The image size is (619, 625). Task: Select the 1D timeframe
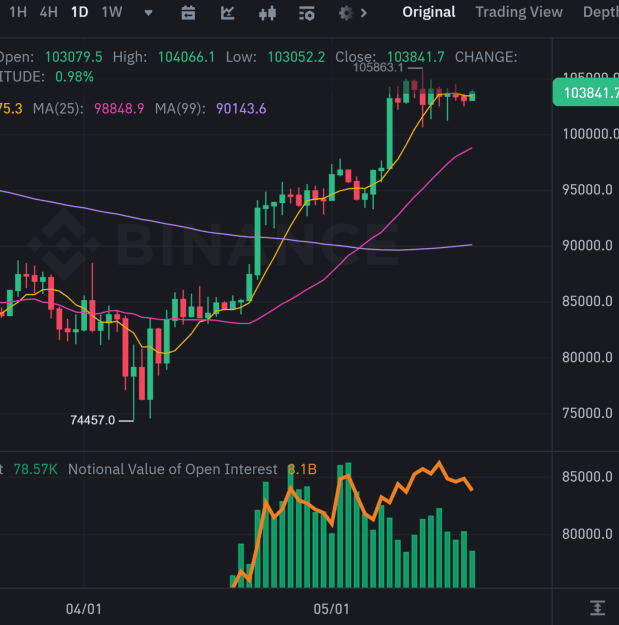click(80, 12)
